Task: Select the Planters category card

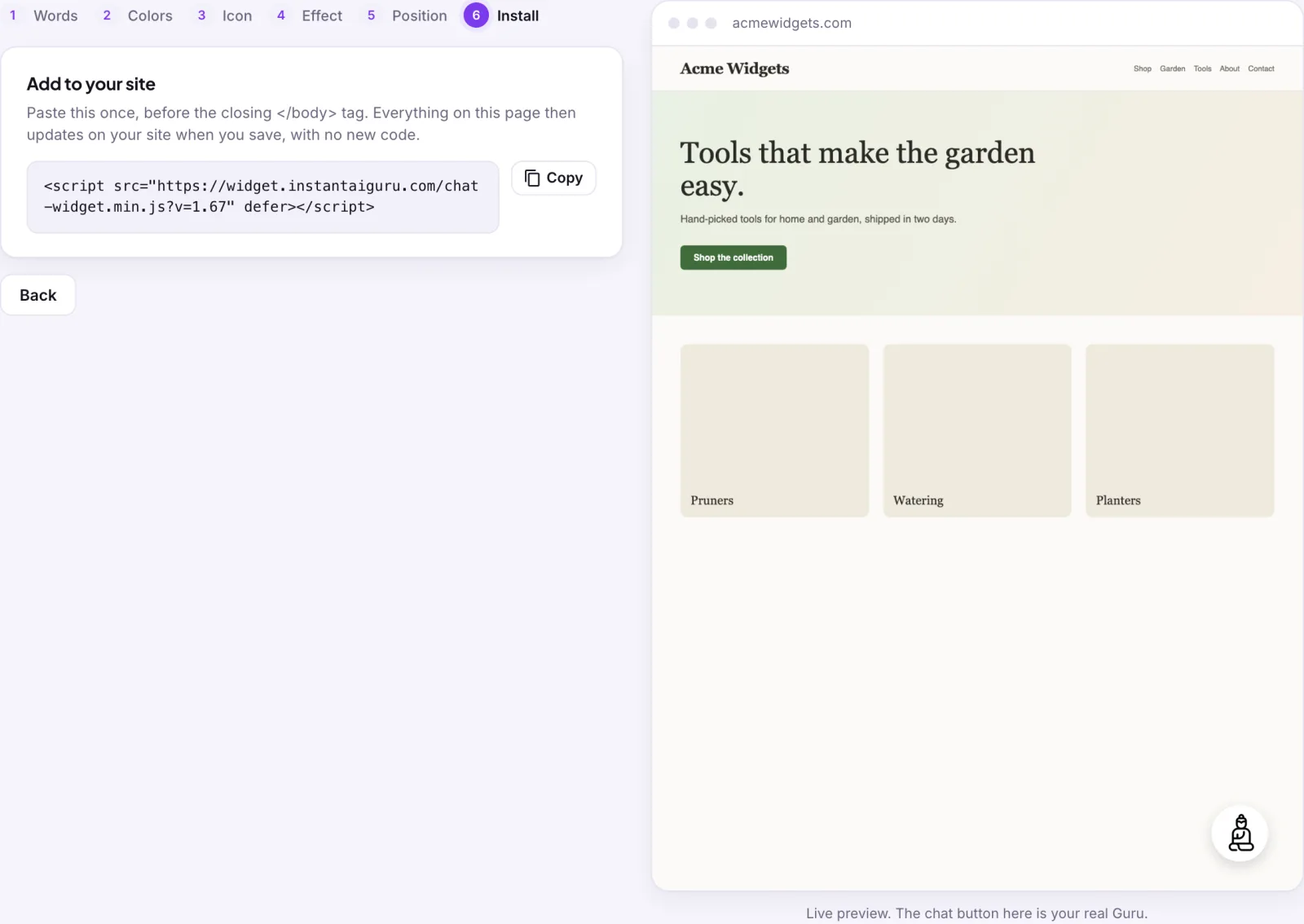Action: coord(1179,430)
